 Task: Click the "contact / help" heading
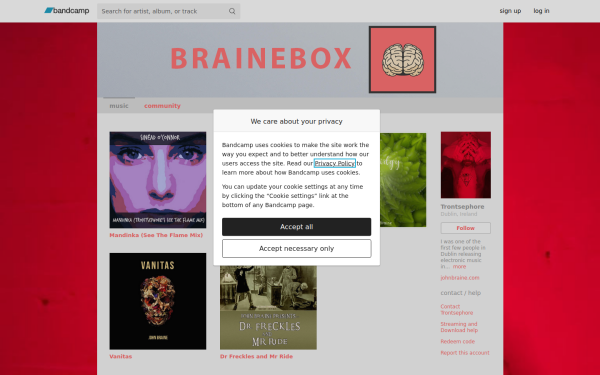pos(460,293)
